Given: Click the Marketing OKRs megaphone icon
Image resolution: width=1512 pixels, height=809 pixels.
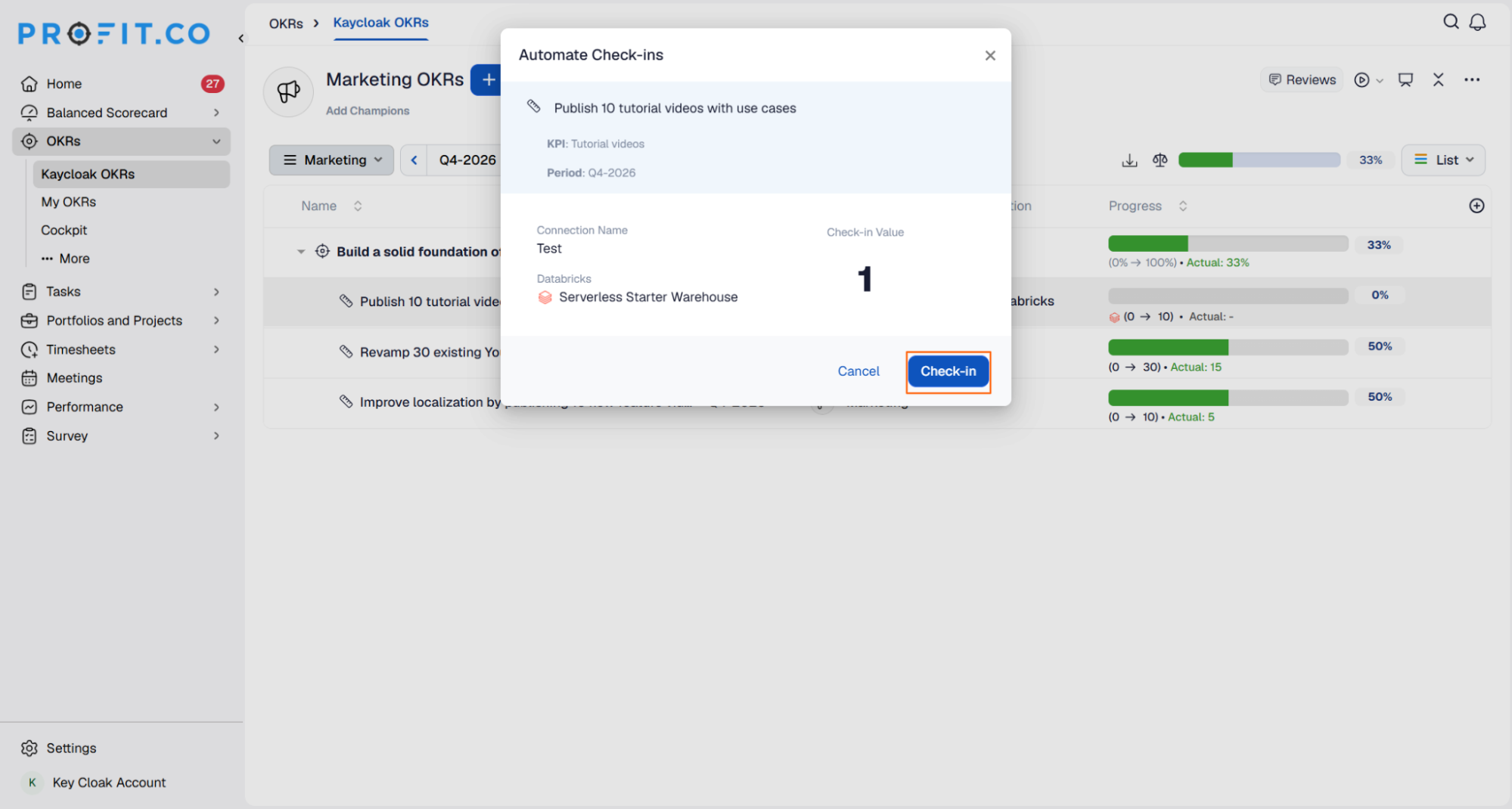Looking at the screenshot, I should [x=288, y=91].
